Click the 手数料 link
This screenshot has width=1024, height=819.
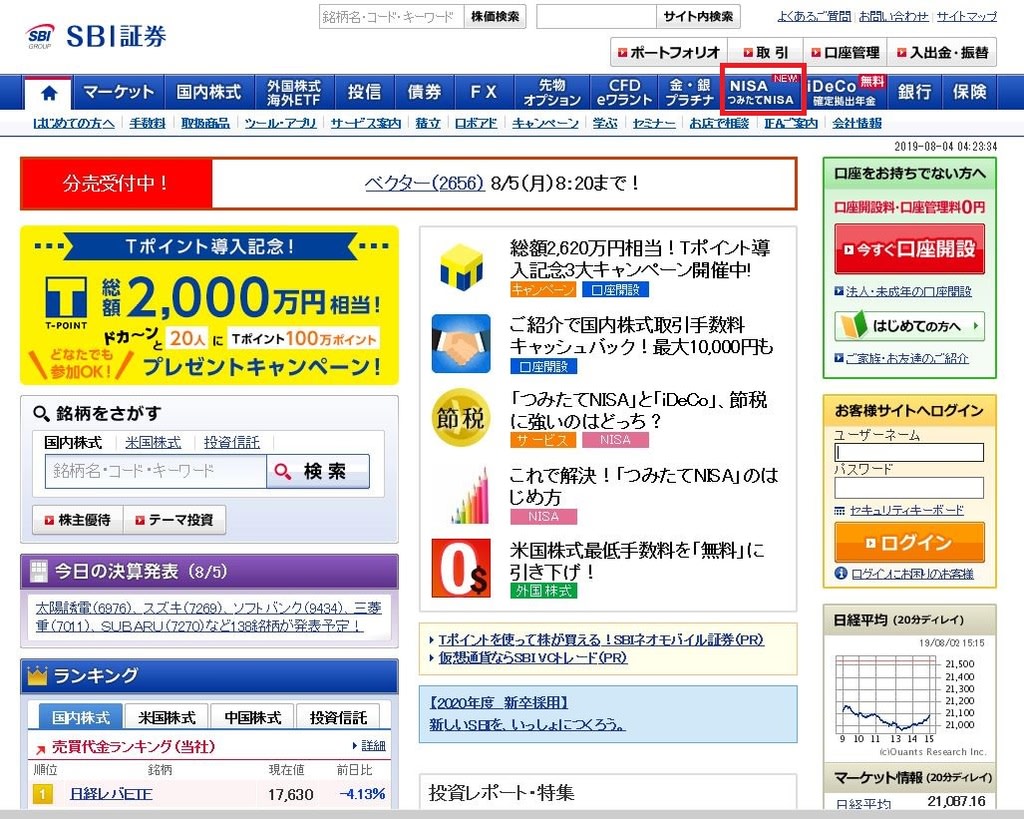[x=148, y=123]
